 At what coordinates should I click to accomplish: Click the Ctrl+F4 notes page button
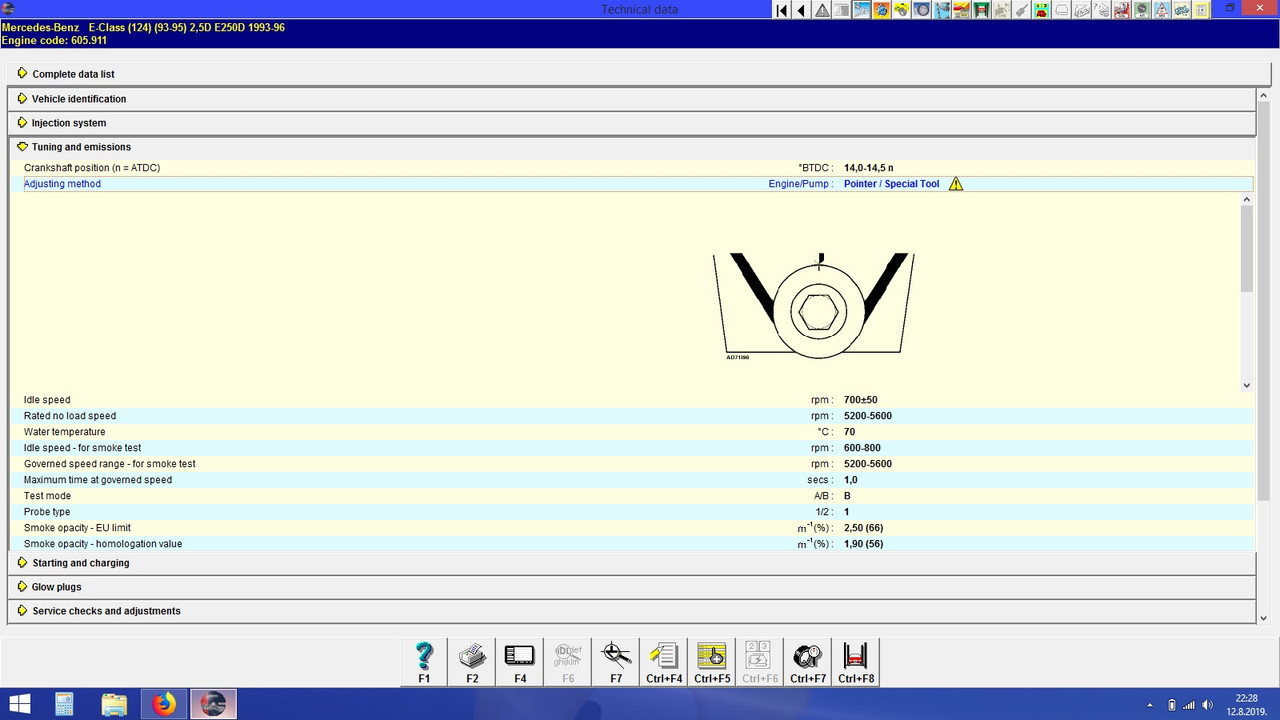tap(664, 663)
